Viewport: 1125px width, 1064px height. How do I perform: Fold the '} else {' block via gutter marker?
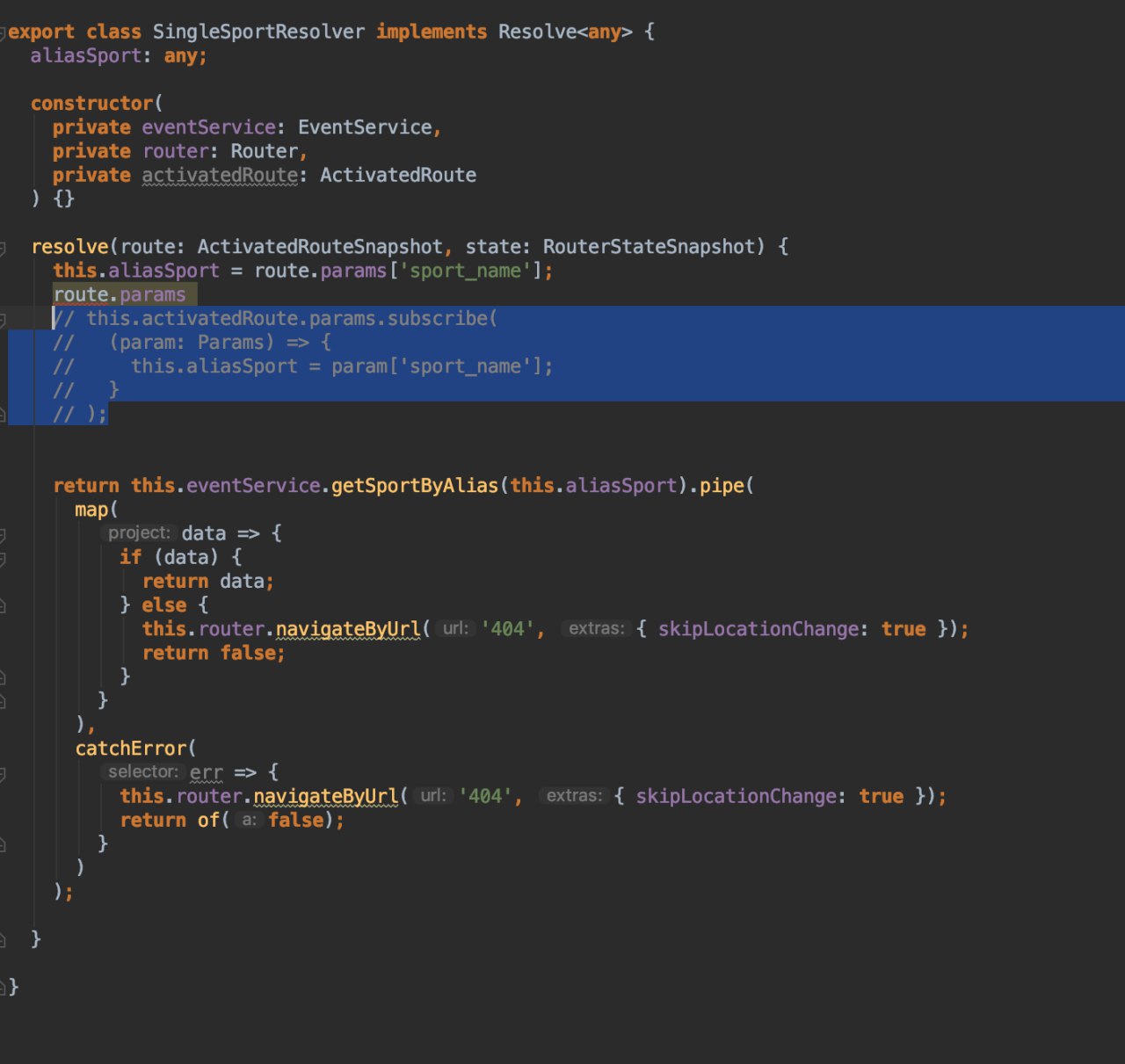coord(3,606)
